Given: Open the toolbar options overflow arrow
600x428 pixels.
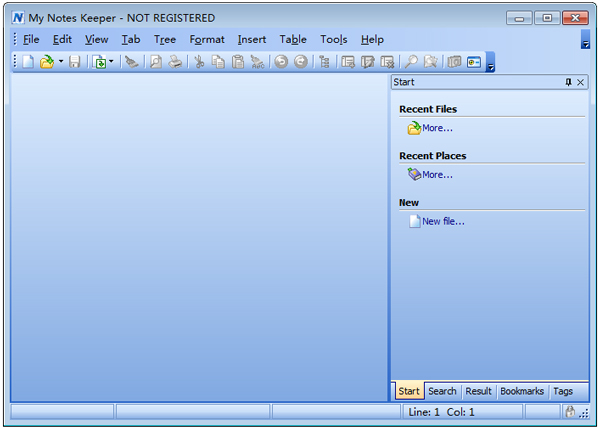Looking at the screenshot, I should point(490,64).
